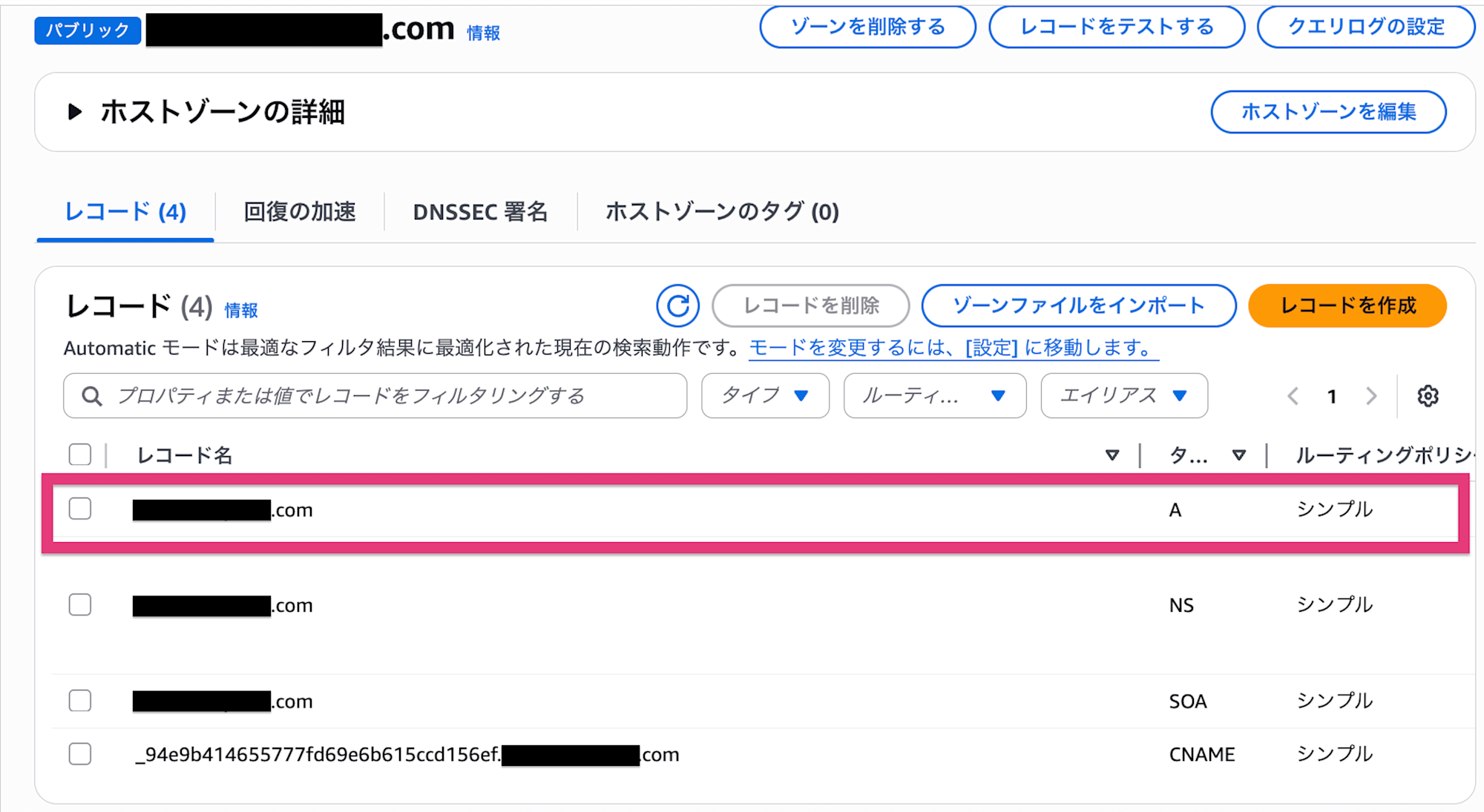This screenshot has width=1484, height=812.
Task: Select page 1 in pagination
Action: [1333, 396]
